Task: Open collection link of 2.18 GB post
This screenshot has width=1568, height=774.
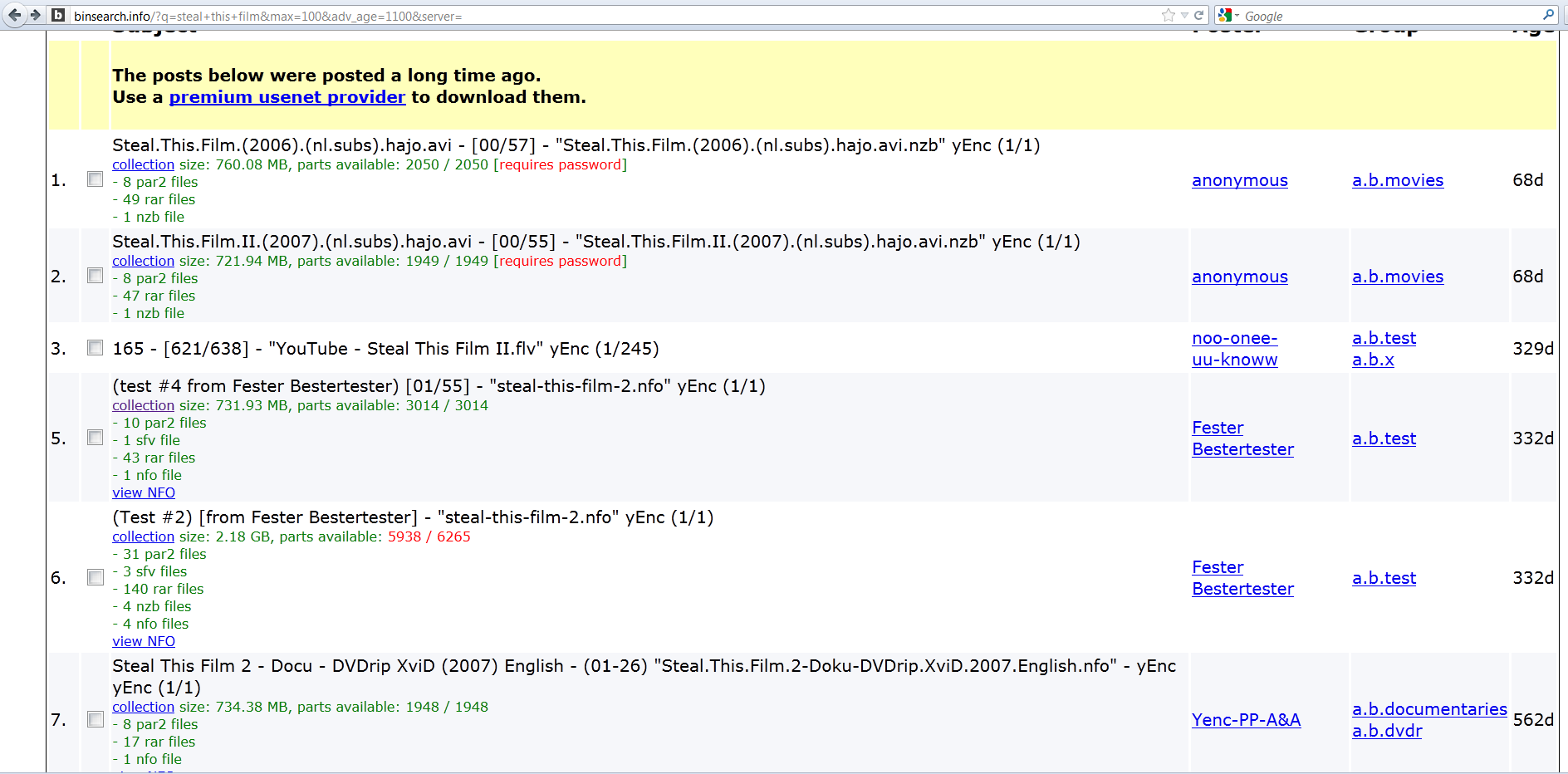Action: click(x=144, y=536)
